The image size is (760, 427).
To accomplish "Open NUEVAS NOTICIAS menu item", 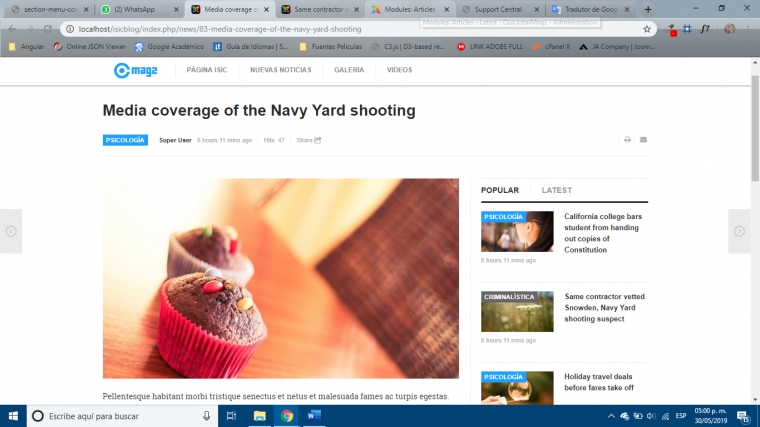I will click(281, 70).
